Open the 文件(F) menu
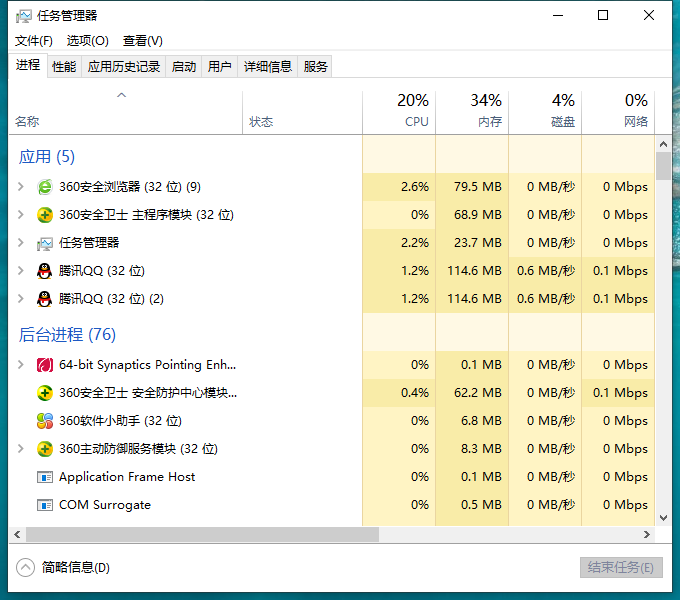This screenshot has width=680, height=600. pos(34,41)
